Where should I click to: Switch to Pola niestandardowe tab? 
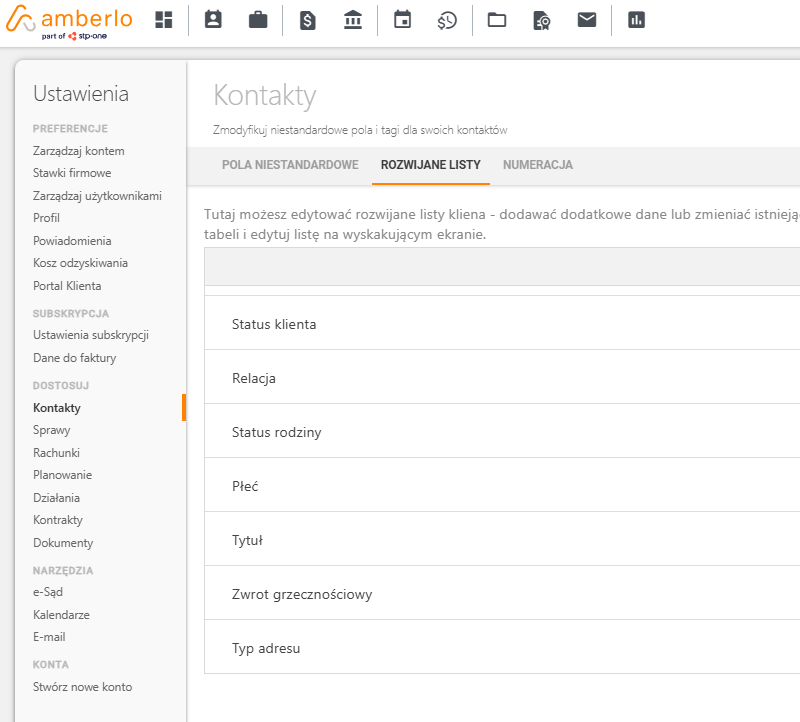click(290, 165)
